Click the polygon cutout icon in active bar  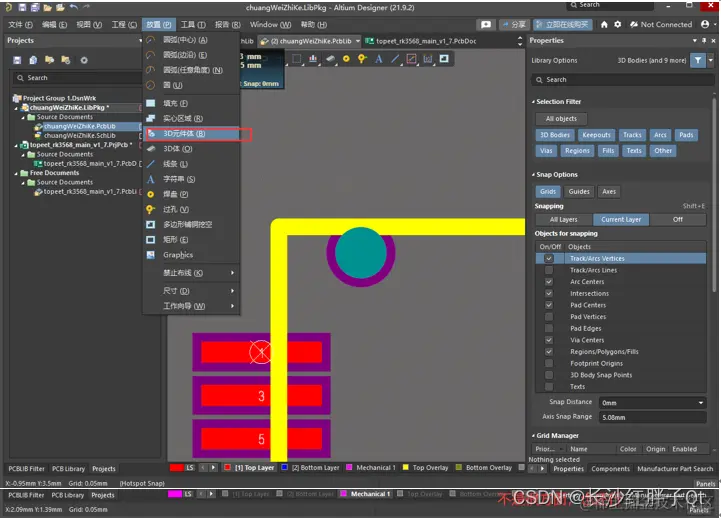[444, 58]
